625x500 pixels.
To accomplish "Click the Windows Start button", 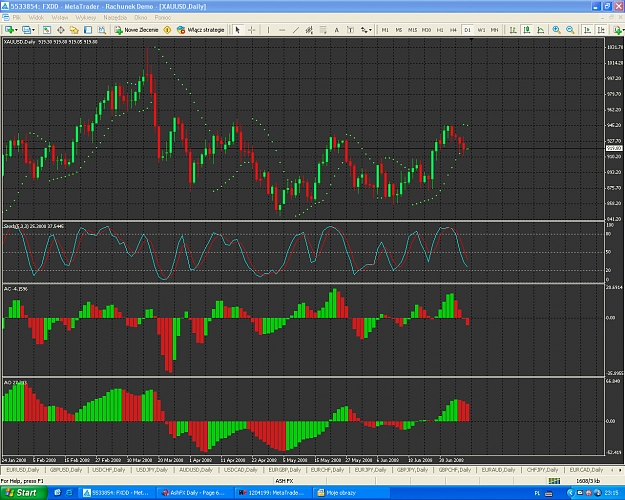I will pyautogui.click(x=24, y=493).
